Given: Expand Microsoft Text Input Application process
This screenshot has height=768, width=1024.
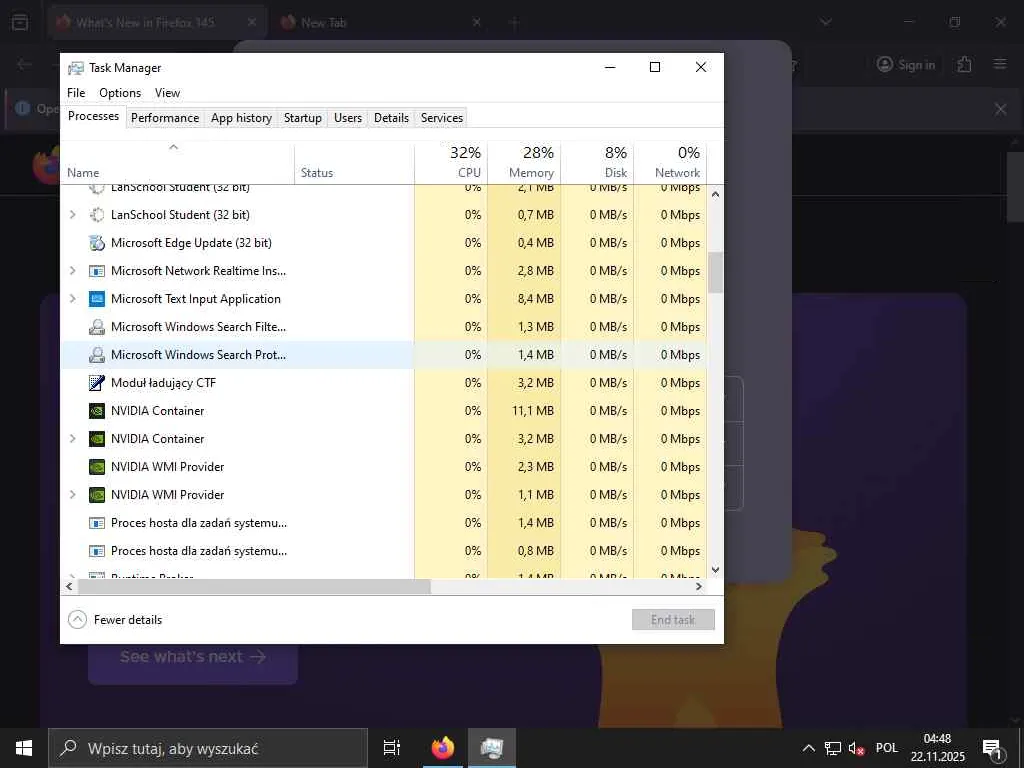Looking at the screenshot, I should pos(72,299).
